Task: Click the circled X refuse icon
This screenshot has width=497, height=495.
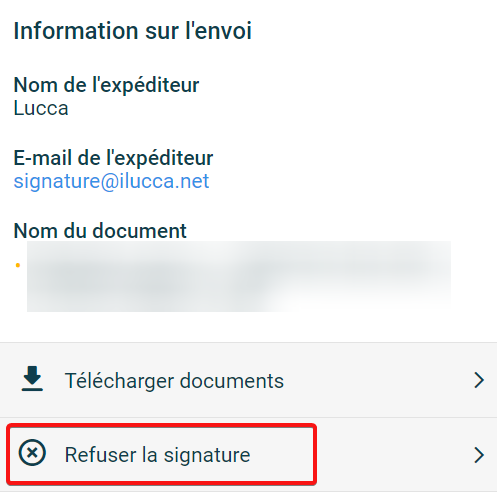Action: (32, 452)
